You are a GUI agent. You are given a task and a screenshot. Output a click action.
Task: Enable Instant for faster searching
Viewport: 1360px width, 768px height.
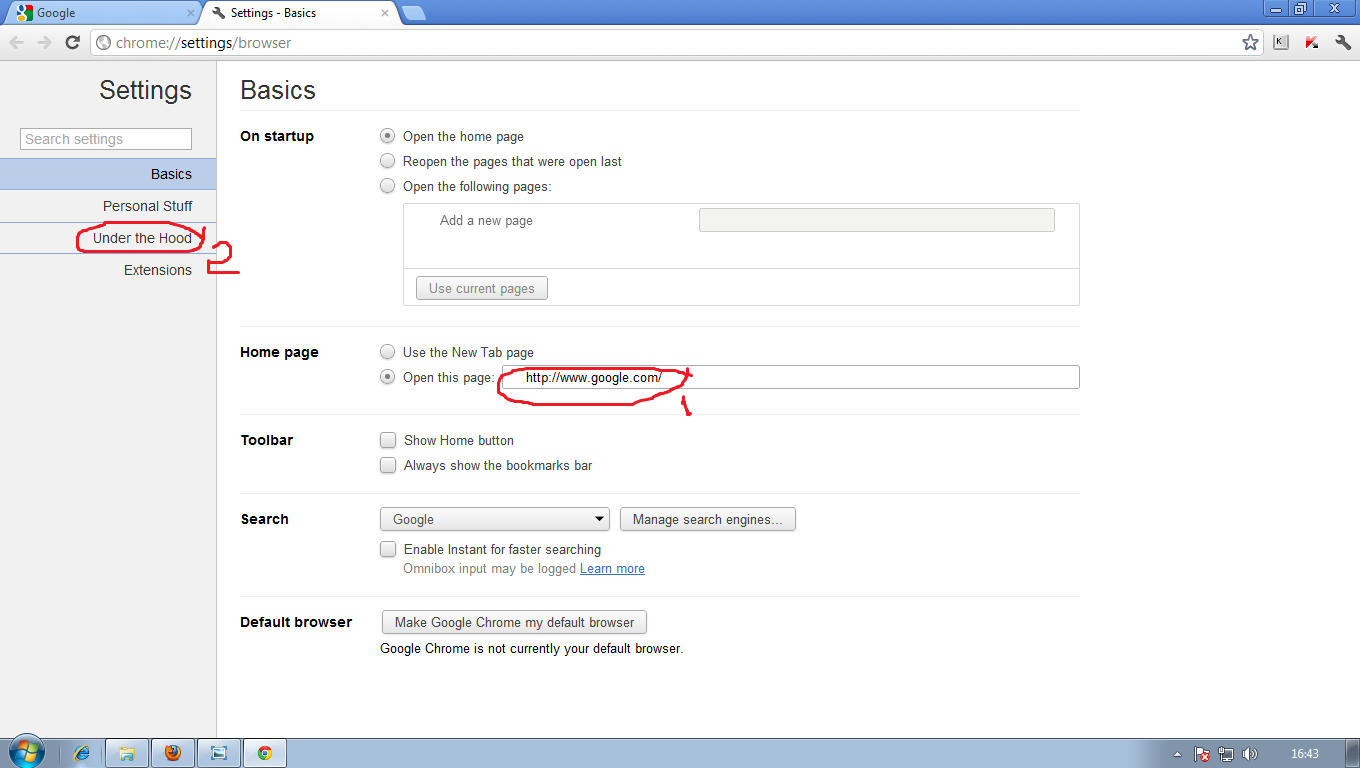[x=388, y=549]
